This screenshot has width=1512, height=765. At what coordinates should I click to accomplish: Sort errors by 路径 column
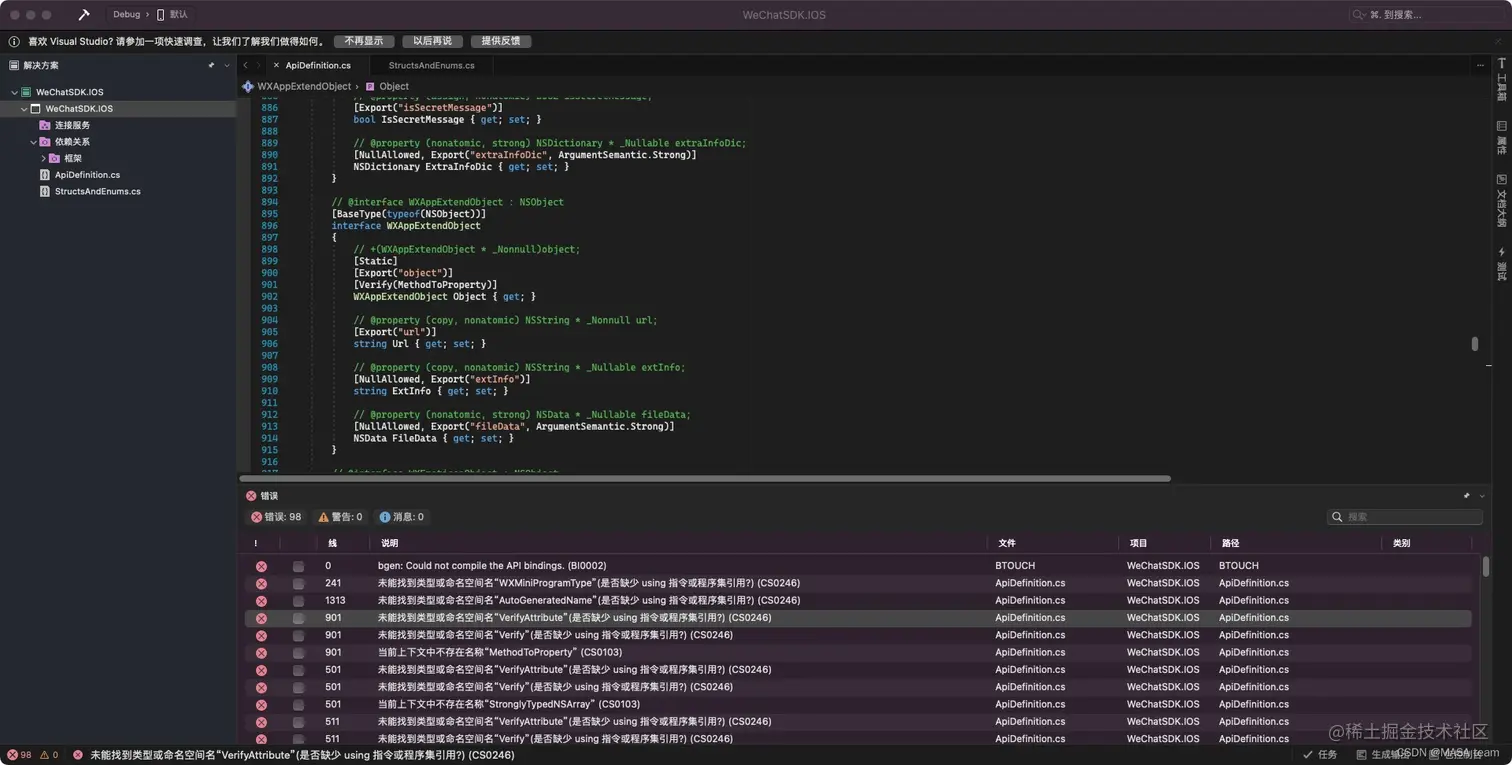1231,543
